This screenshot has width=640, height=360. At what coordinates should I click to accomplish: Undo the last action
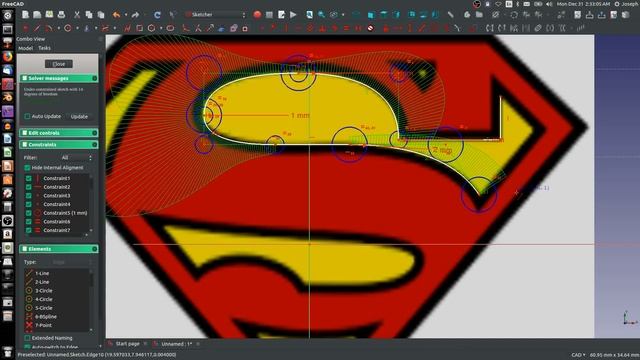[116, 15]
